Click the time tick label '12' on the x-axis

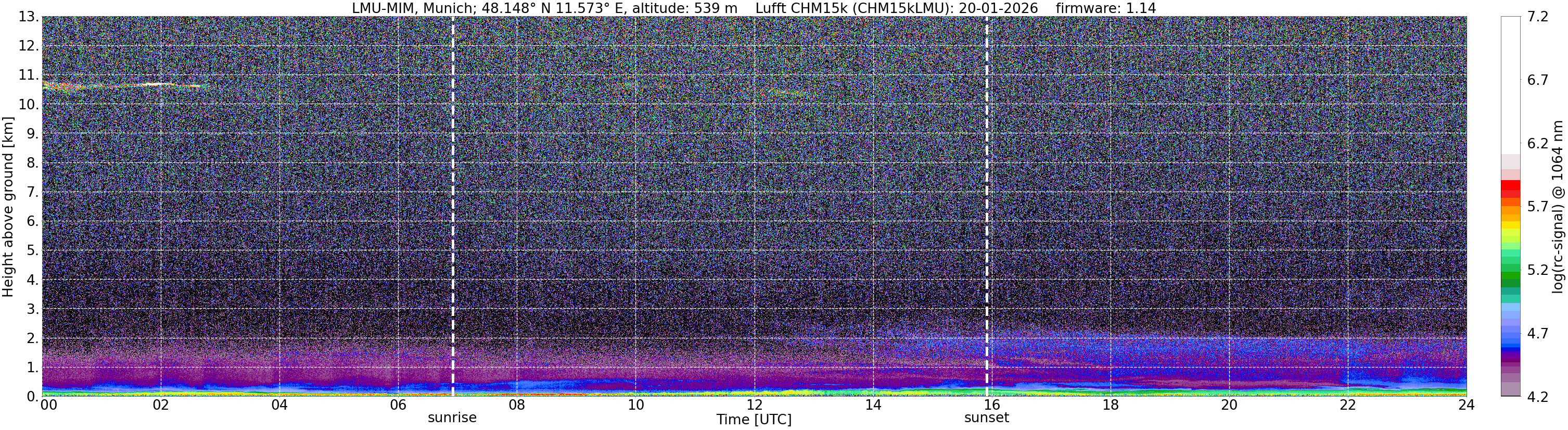(x=754, y=405)
